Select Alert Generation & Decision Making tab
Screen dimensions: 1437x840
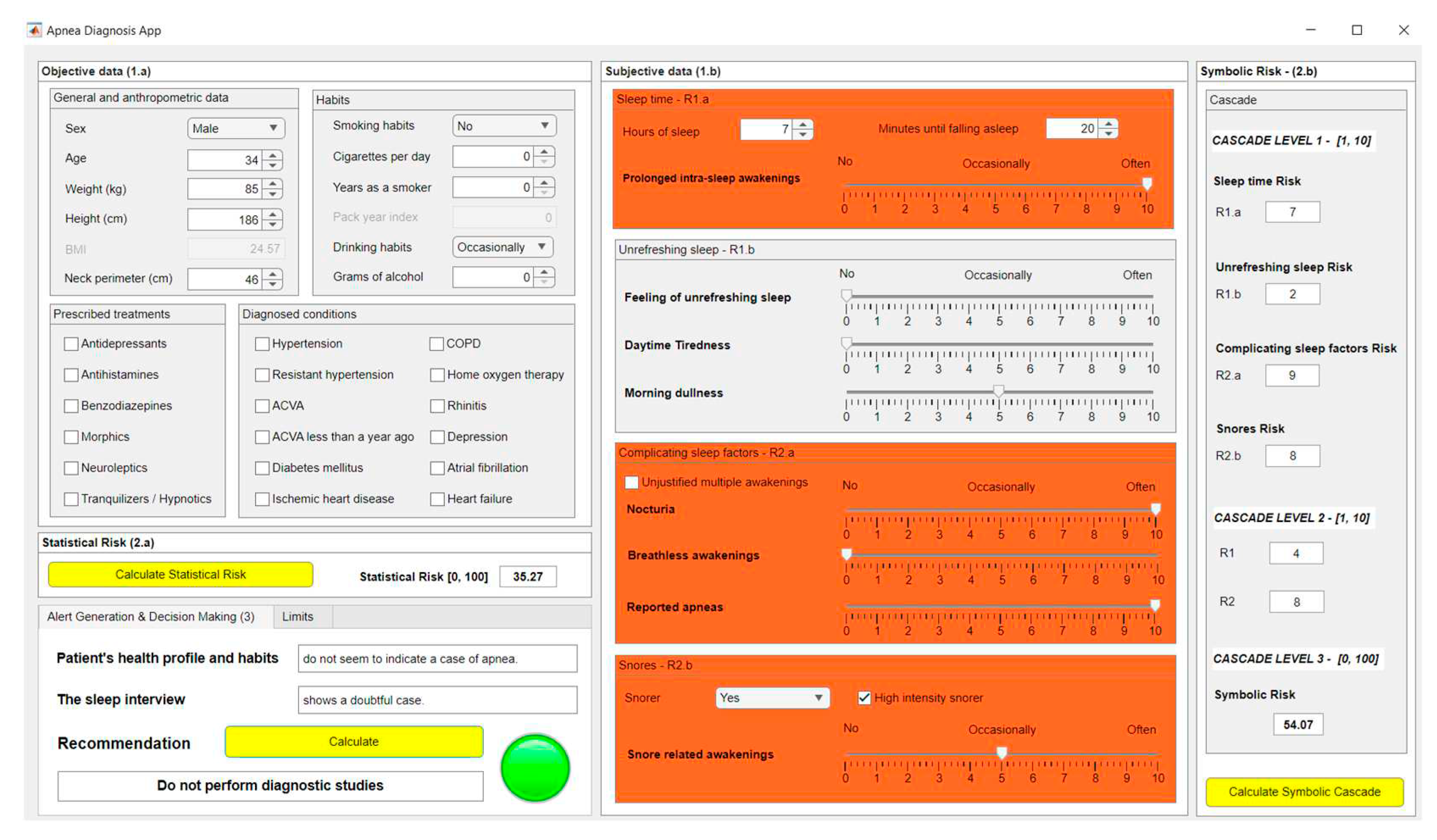coord(151,617)
